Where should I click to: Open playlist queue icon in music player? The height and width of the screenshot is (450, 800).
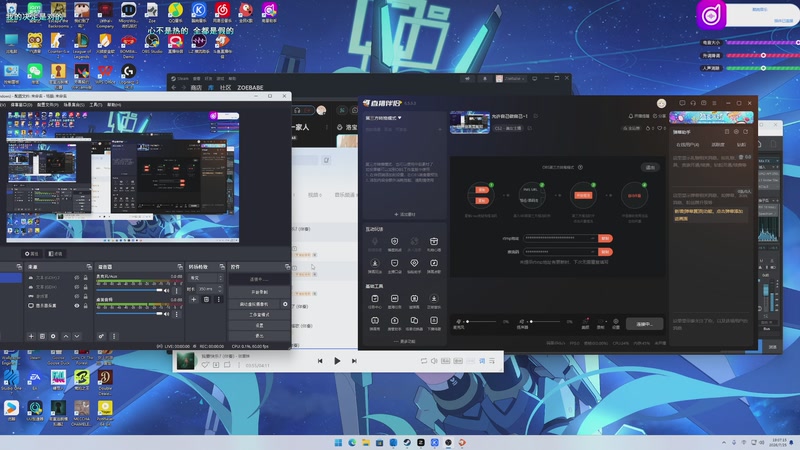pyautogui.click(x=492, y=361)
